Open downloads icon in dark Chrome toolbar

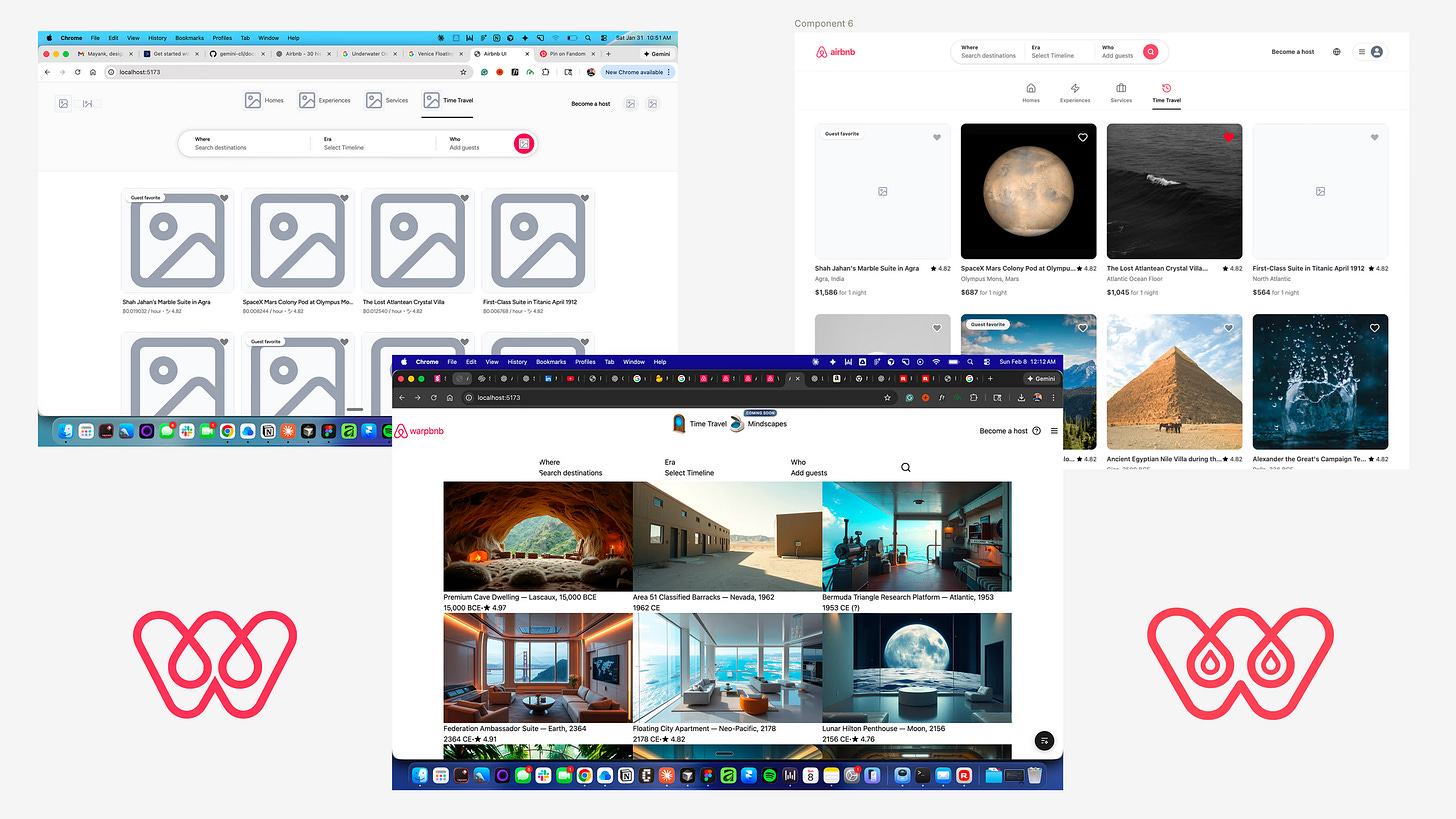[x=1021, y=397]
